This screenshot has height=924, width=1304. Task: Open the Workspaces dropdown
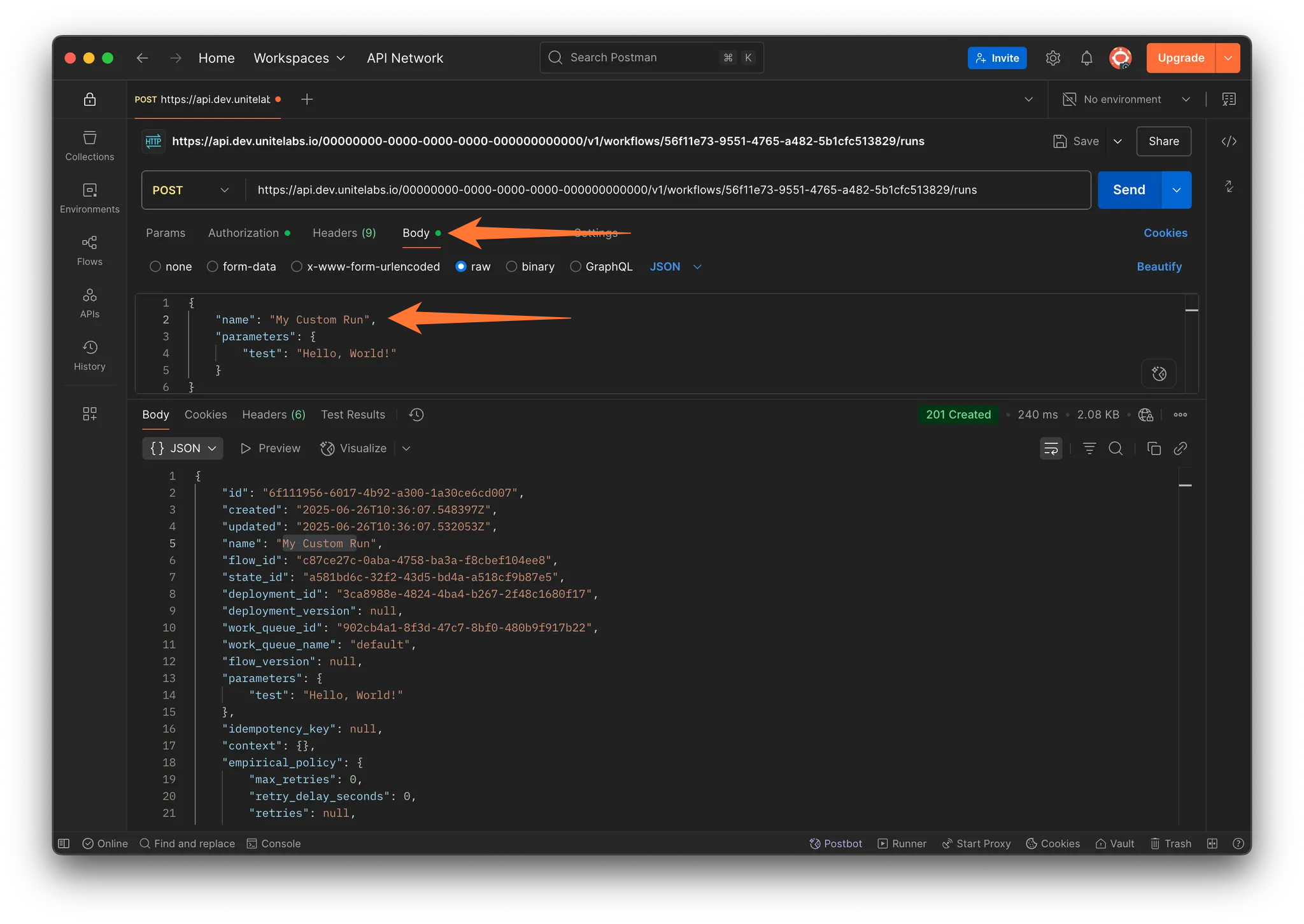[299, 58]
